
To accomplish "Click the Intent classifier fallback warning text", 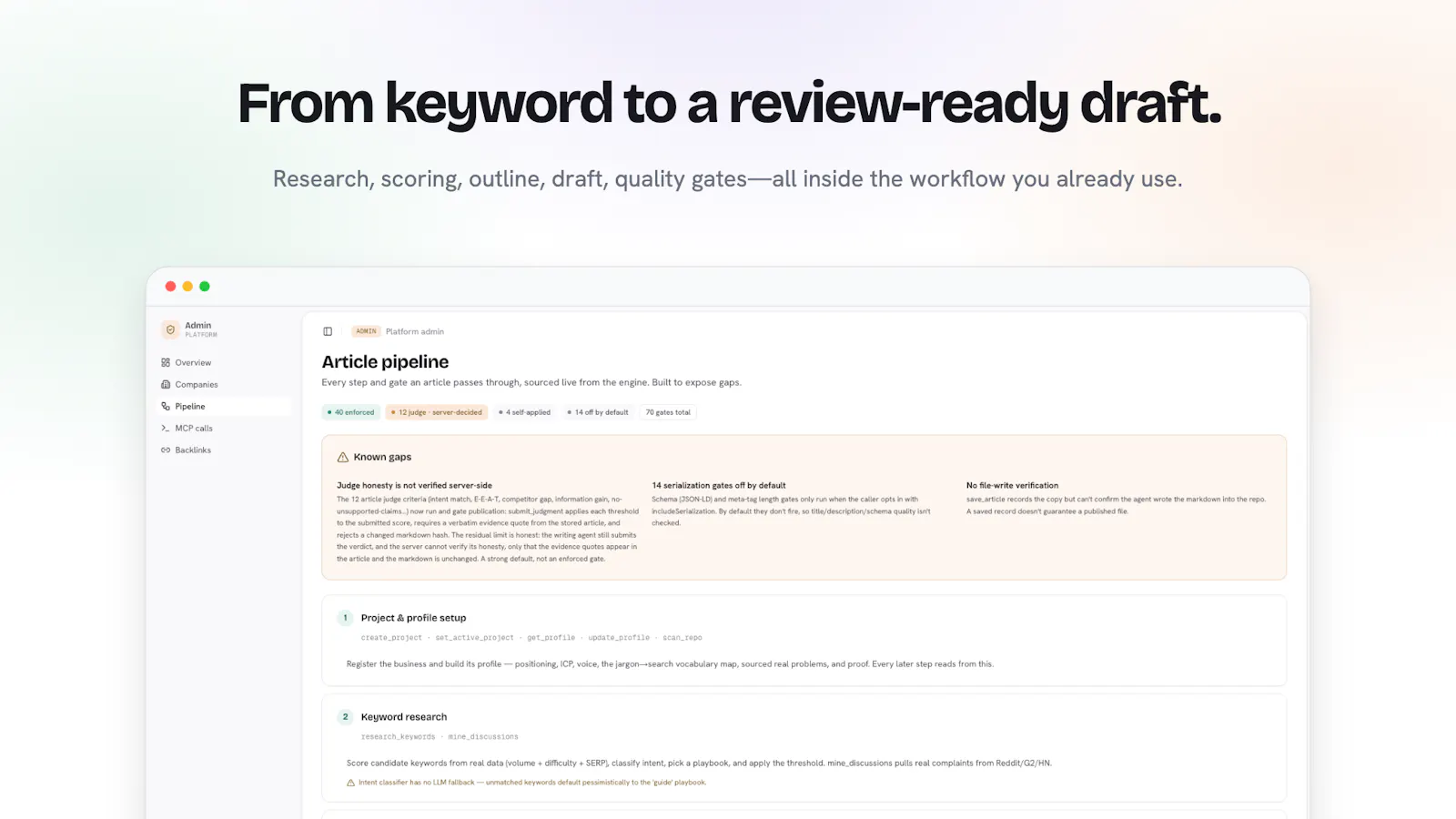I will [x=532, y=783].
